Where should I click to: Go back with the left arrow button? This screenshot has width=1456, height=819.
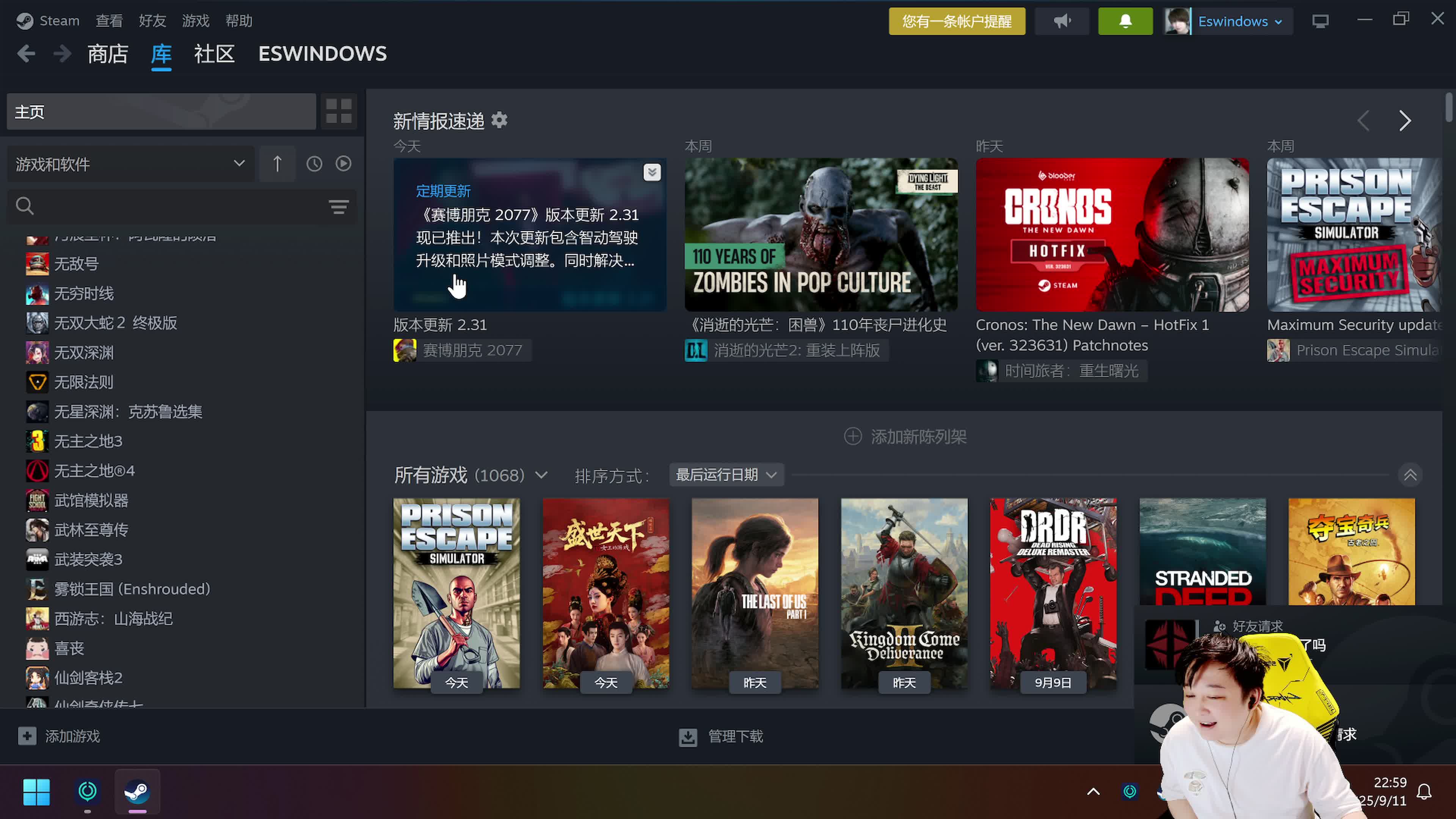(x=26, y=54)
